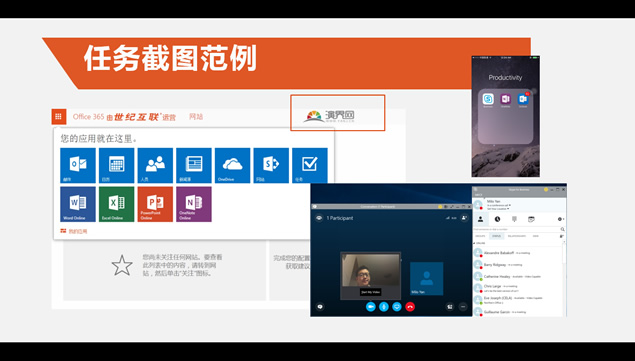Open the People tile
Screen dimensions: 635x361
155,165
